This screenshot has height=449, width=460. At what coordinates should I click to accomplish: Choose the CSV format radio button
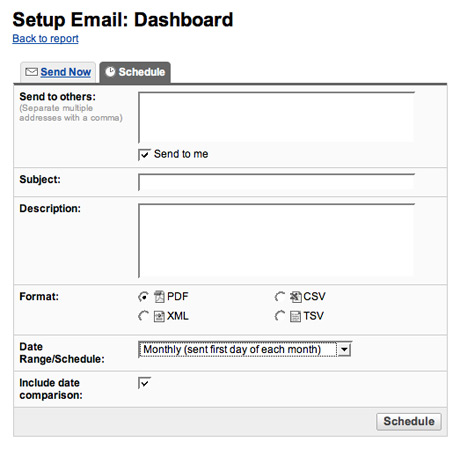[280, 297]
